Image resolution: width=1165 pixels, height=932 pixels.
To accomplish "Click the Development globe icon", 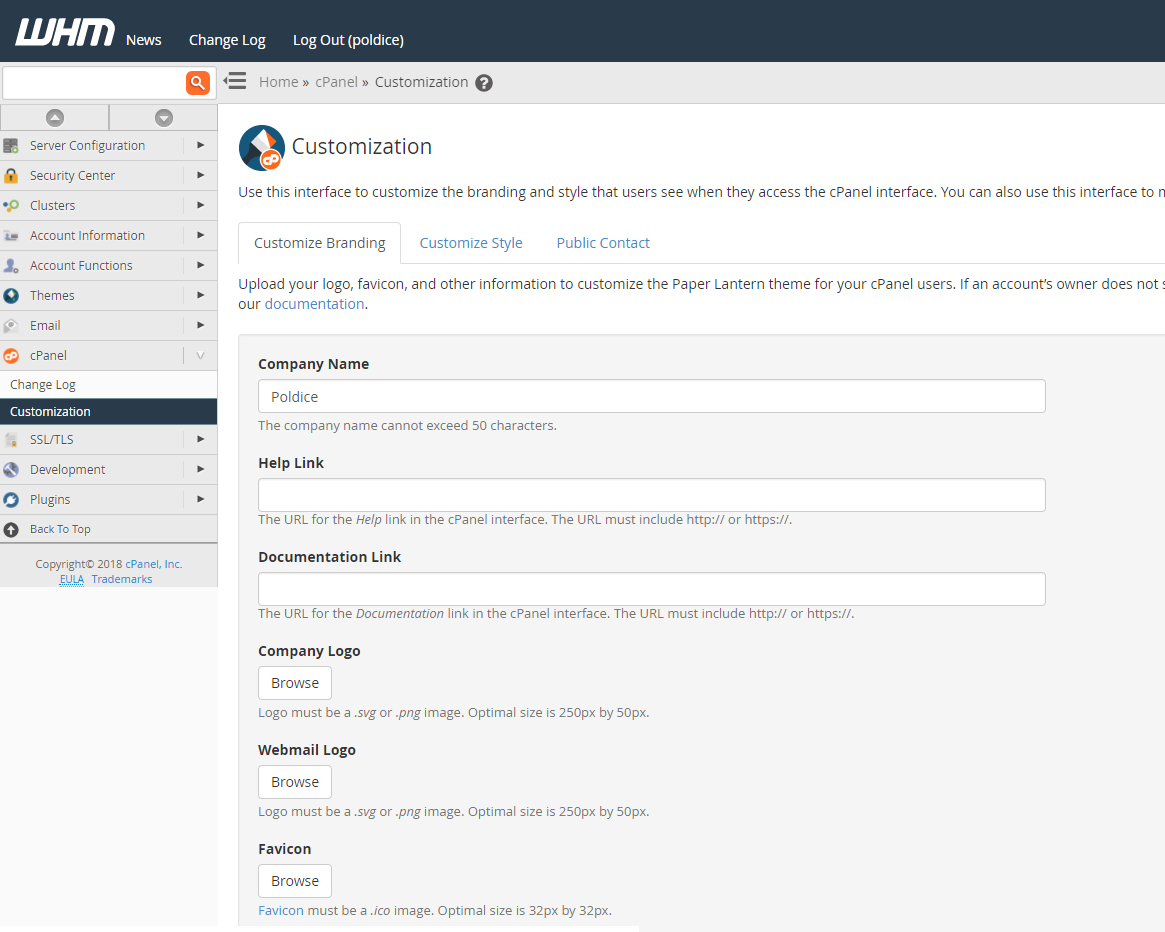I will [11, 470].
